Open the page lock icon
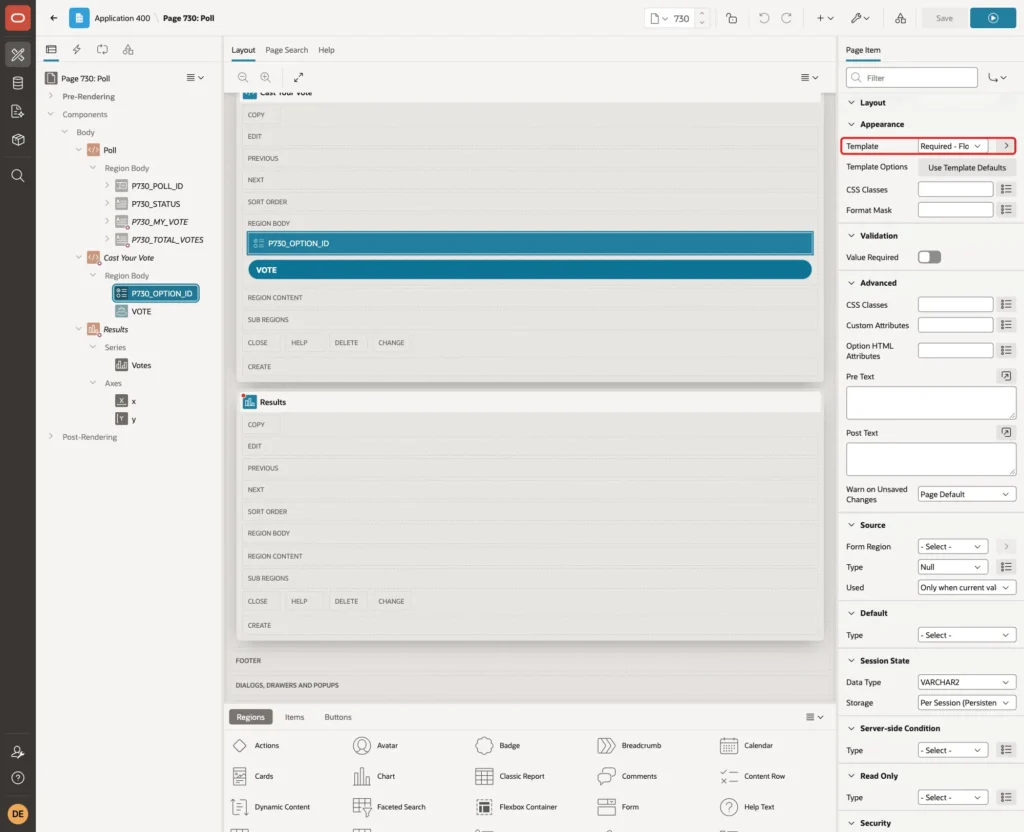The width and height of the screenshot is (1024, 832). (731, 18)
